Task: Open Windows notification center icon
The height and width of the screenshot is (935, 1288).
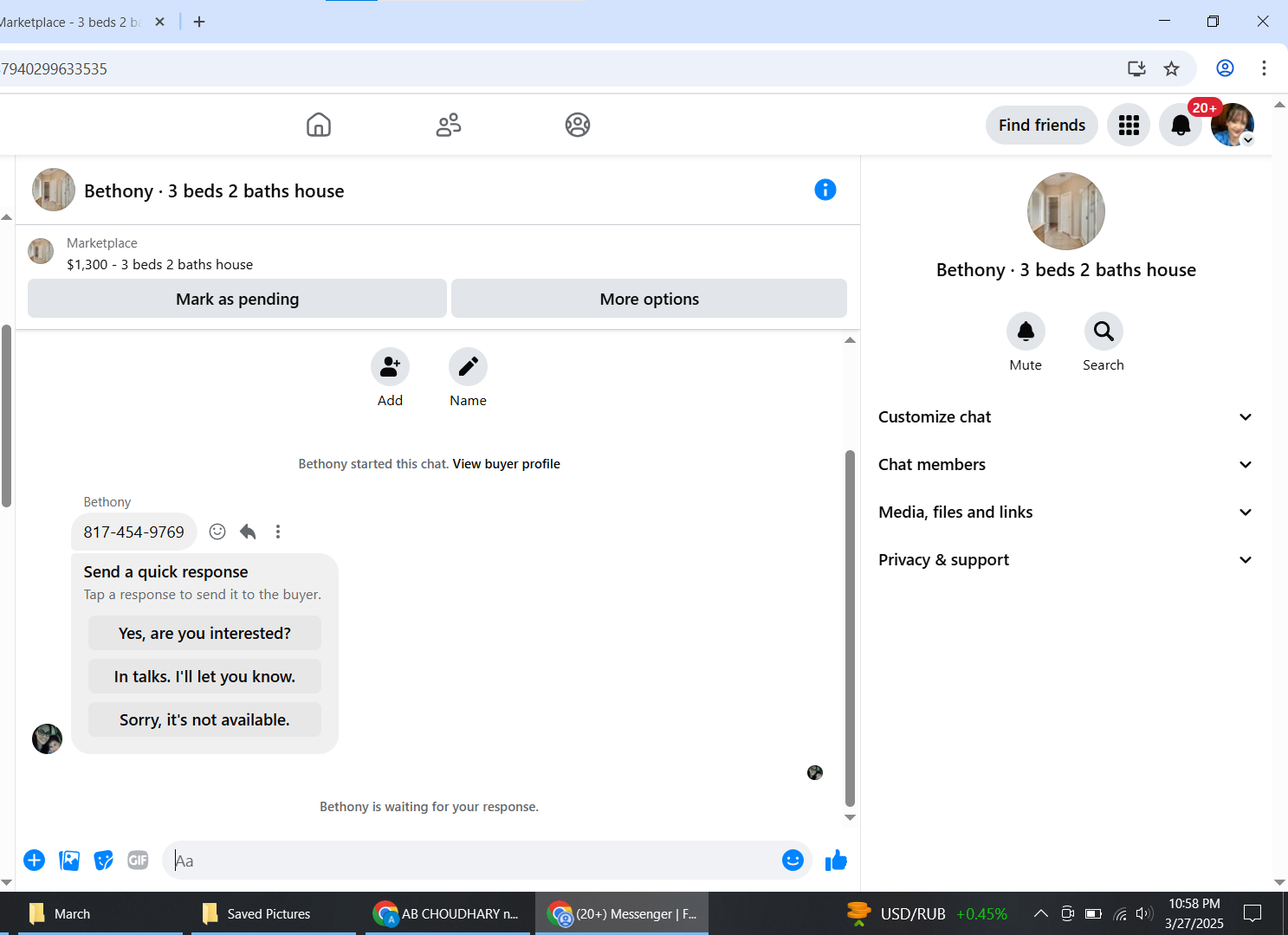Action: [1252, 913]
